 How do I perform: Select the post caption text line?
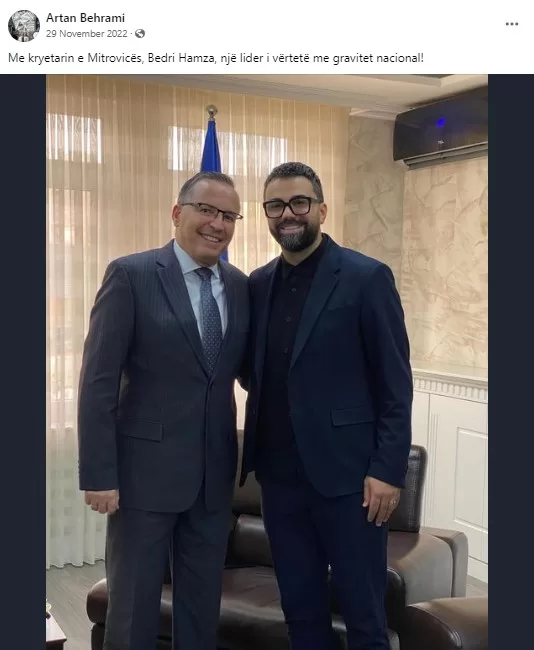[216, 58]
